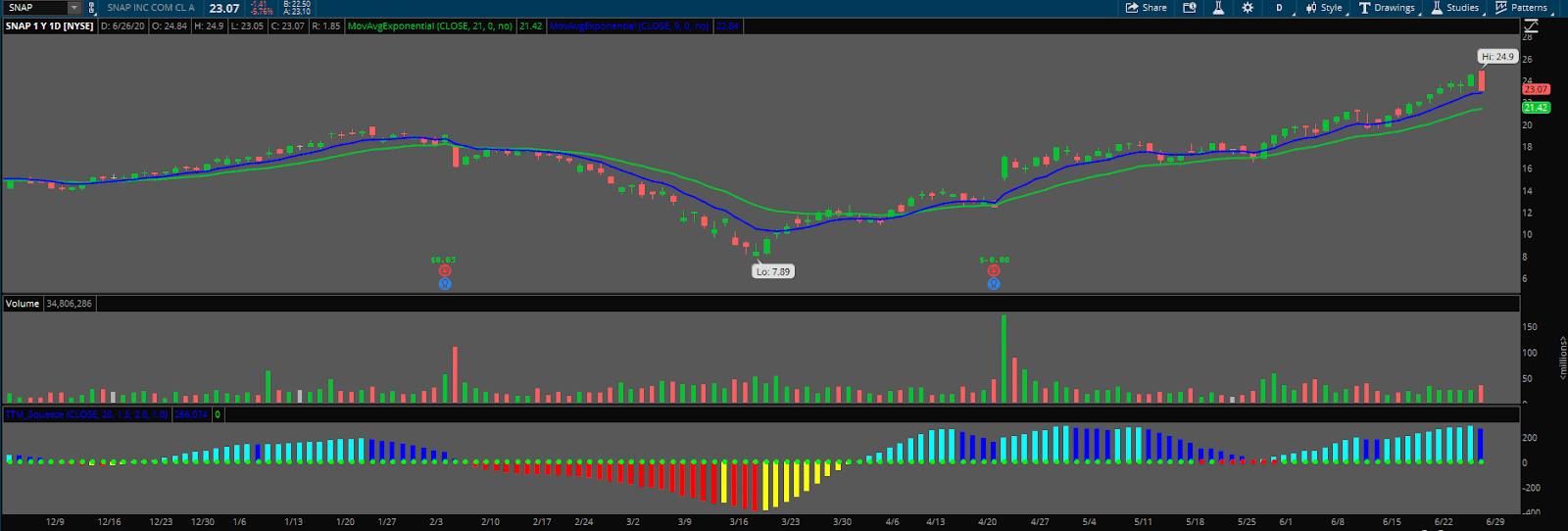Click the tallest volume bar near 4/20
Image resolution: width=1568 pixels, height=531 pixels.
pyautogui.click(x=1004, y=359)
